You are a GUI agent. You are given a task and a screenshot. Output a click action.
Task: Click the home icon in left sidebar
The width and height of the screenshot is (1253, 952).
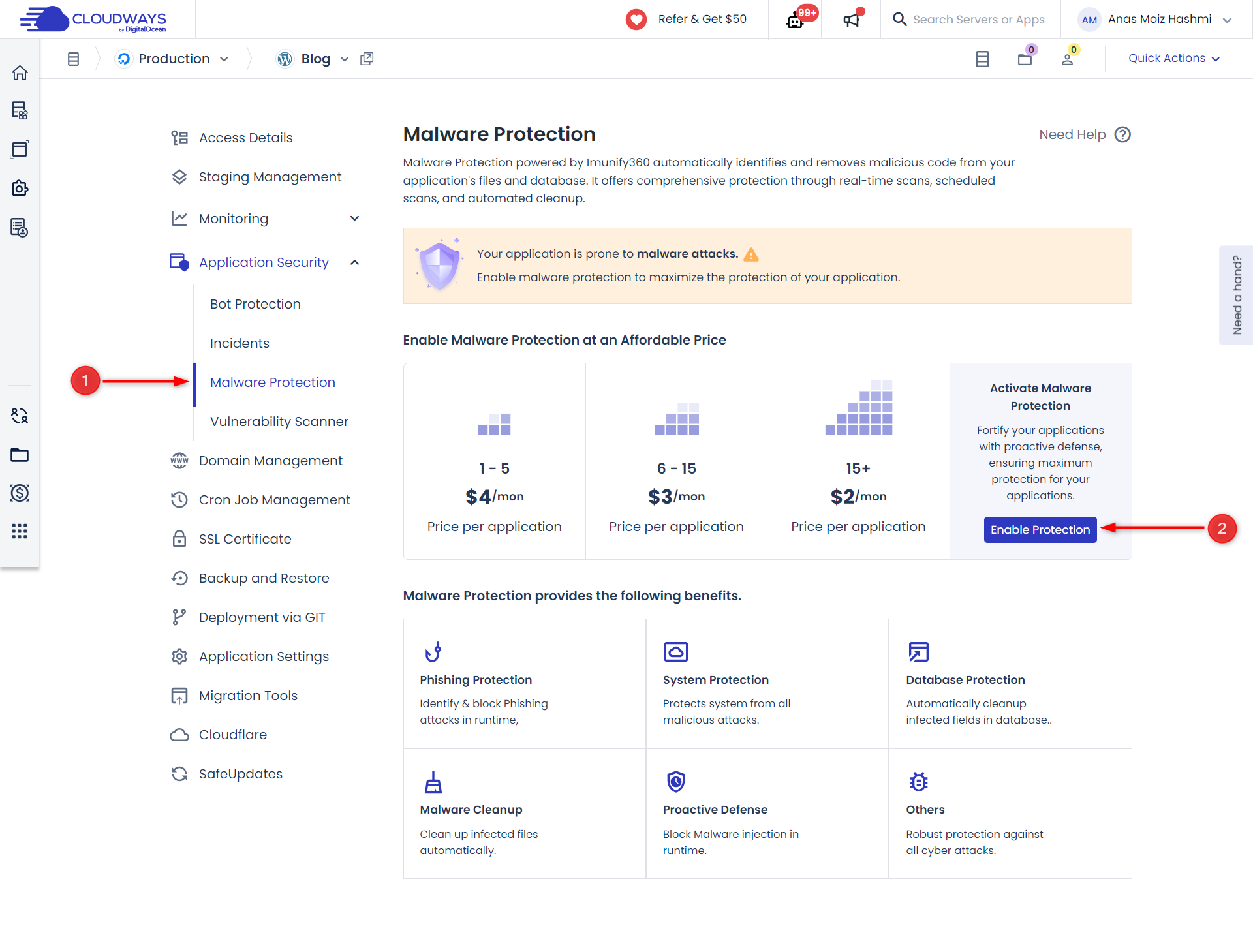tap(20, 73)
